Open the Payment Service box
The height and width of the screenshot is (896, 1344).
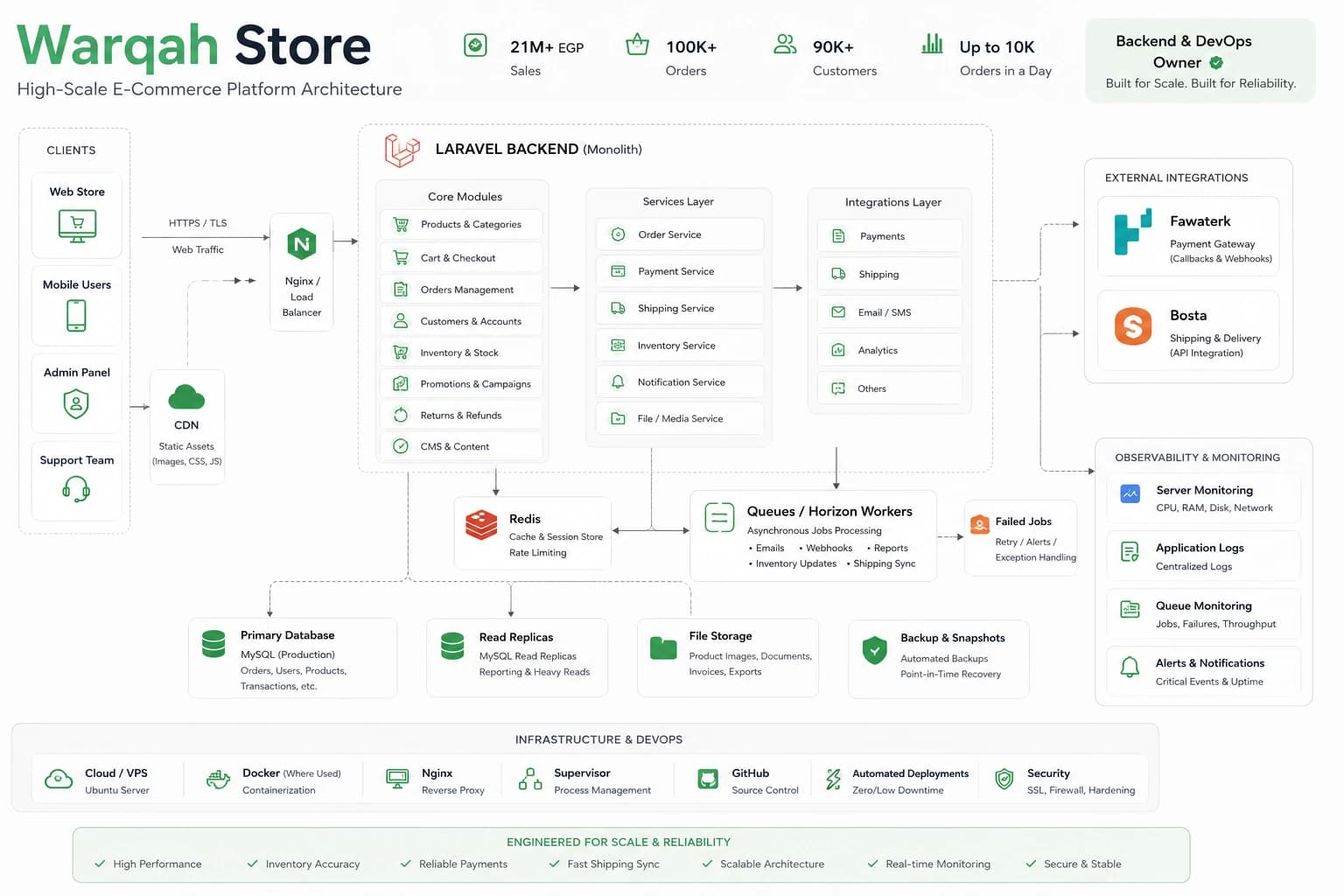click(680, 271)
